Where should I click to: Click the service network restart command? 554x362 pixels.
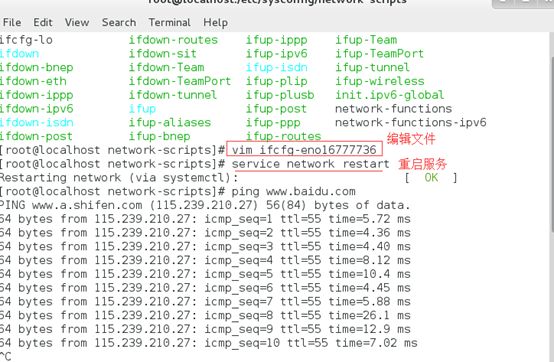tap(310, 164)
